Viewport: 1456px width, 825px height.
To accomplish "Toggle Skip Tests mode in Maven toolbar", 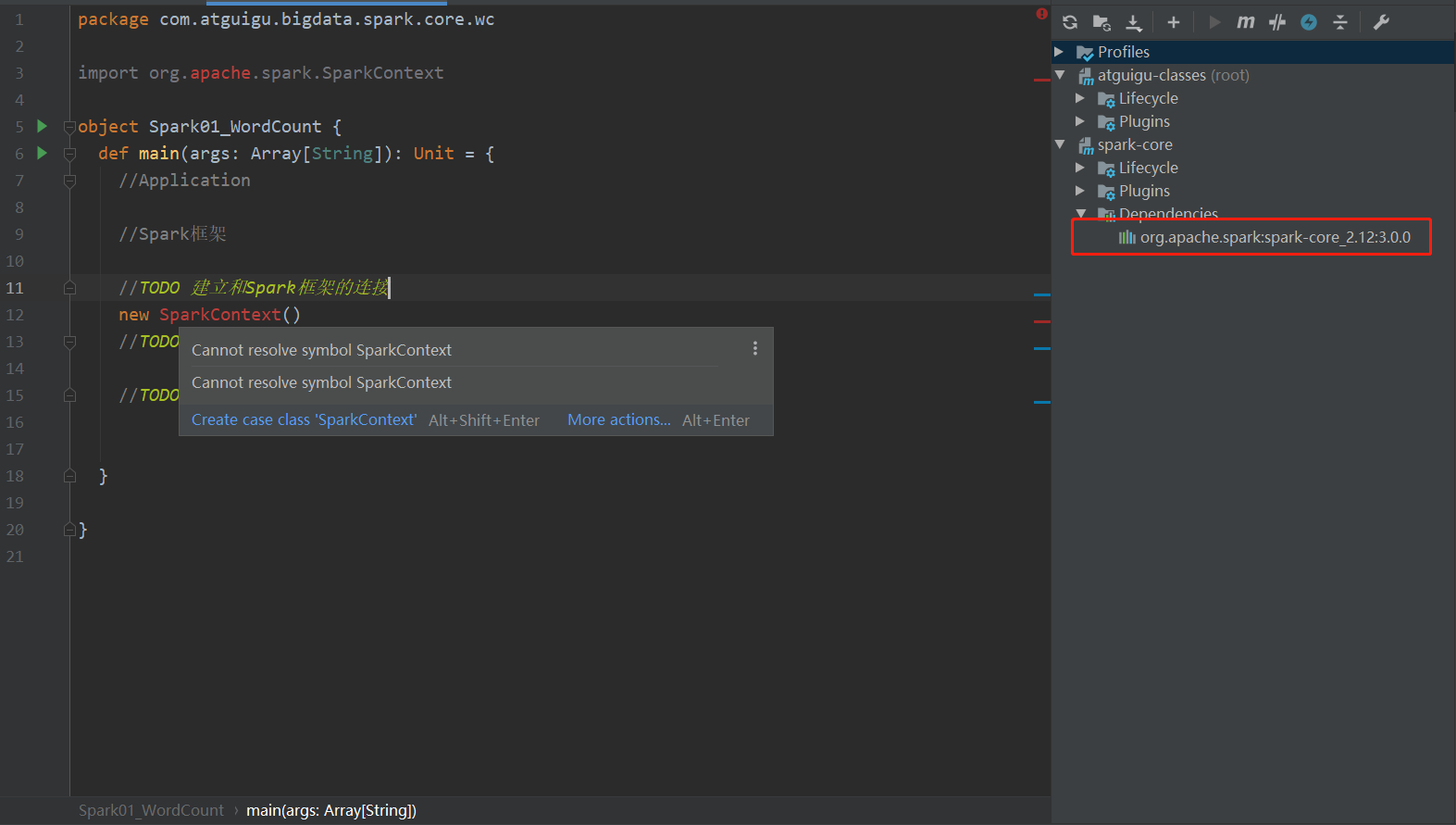I will pos(1309,22).
